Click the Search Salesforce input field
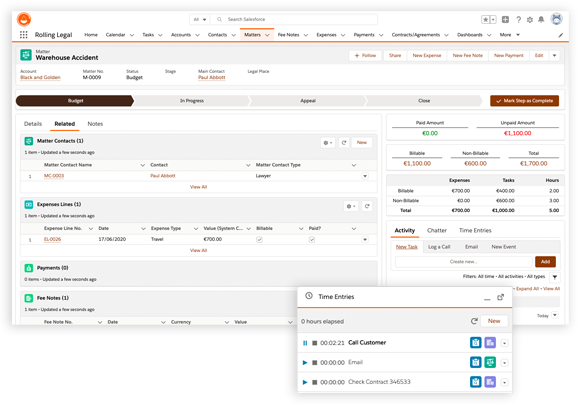This screenshot has width=581, height=408. point(294,20)
